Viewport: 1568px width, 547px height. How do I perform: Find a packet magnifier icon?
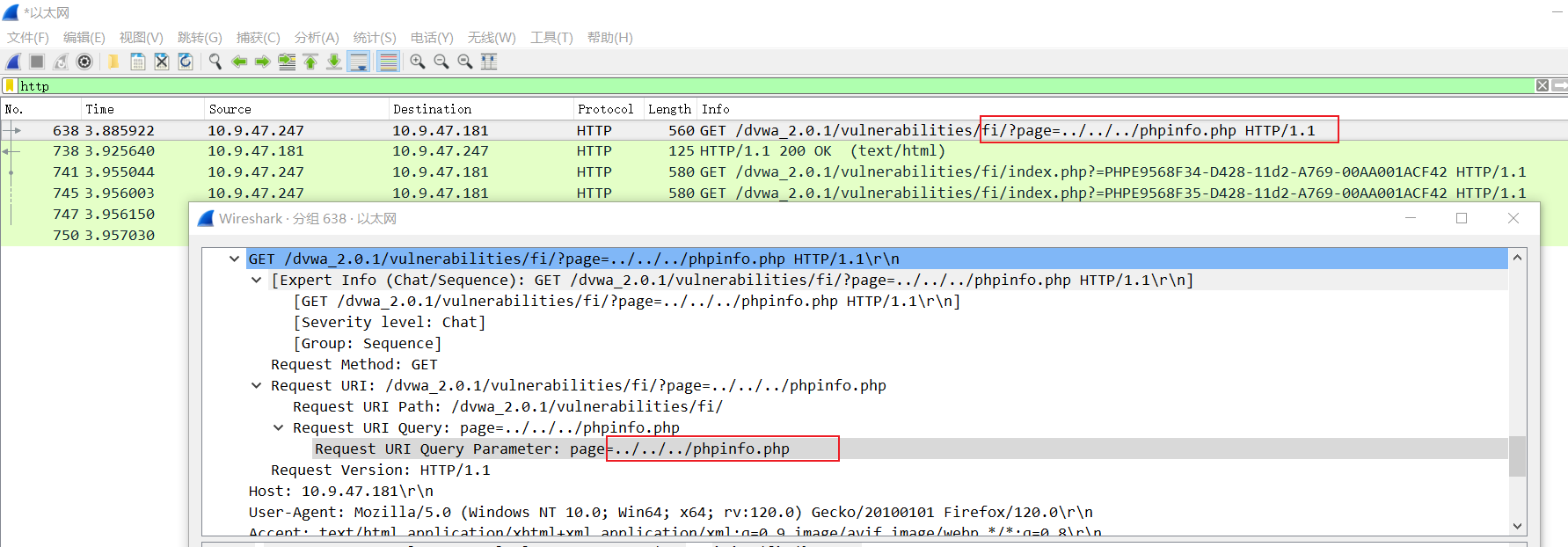pos(215,62)
